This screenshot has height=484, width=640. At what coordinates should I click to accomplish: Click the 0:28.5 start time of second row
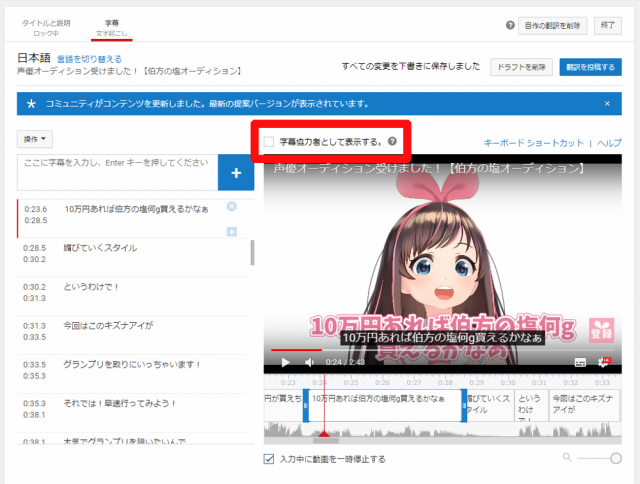(34, 248)
